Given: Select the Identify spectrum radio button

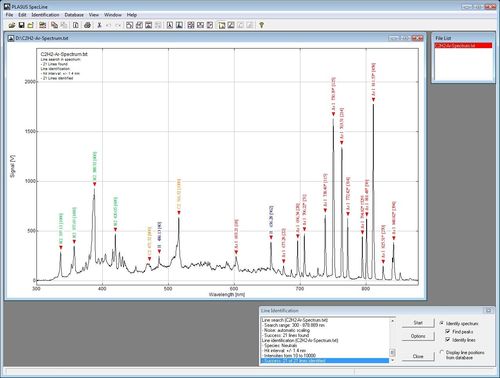Looking at the screenshot, I should click(x=442, y=323).
